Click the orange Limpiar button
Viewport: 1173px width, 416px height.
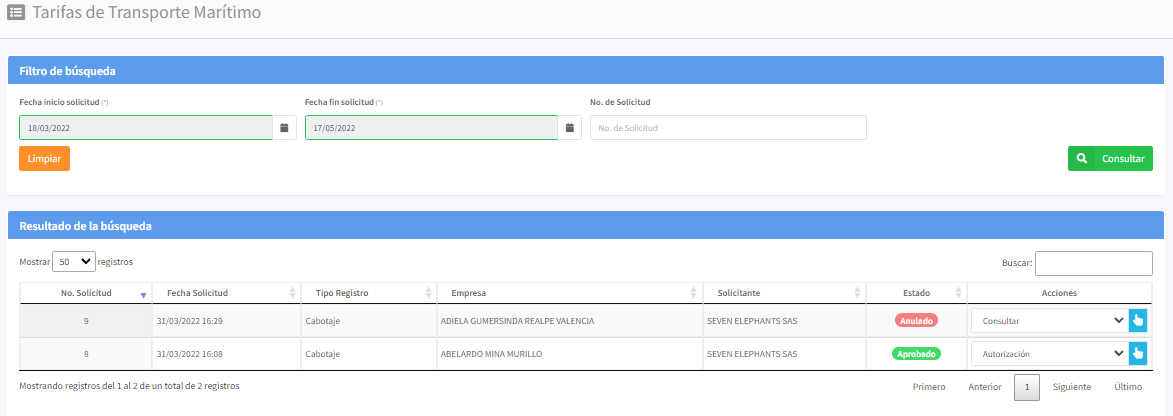click(44, 159)
